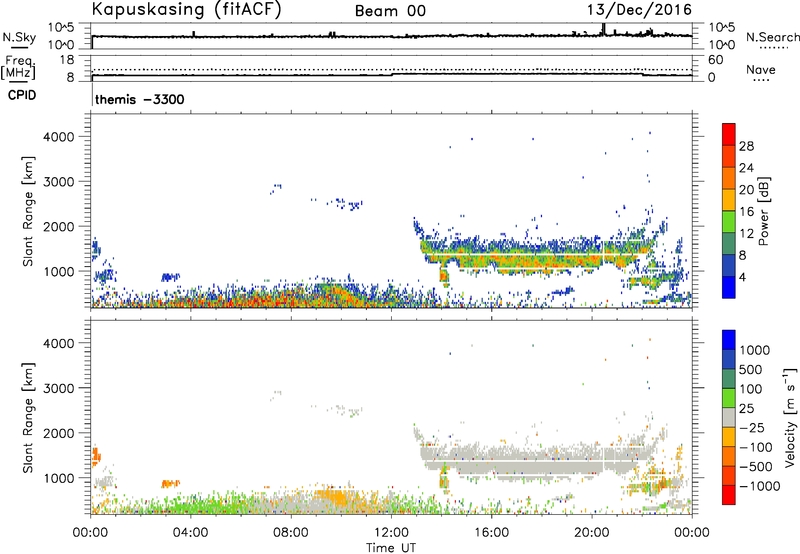Click the 'Beam 00' label
Screen dimensions: 800x554
point(390,11)
